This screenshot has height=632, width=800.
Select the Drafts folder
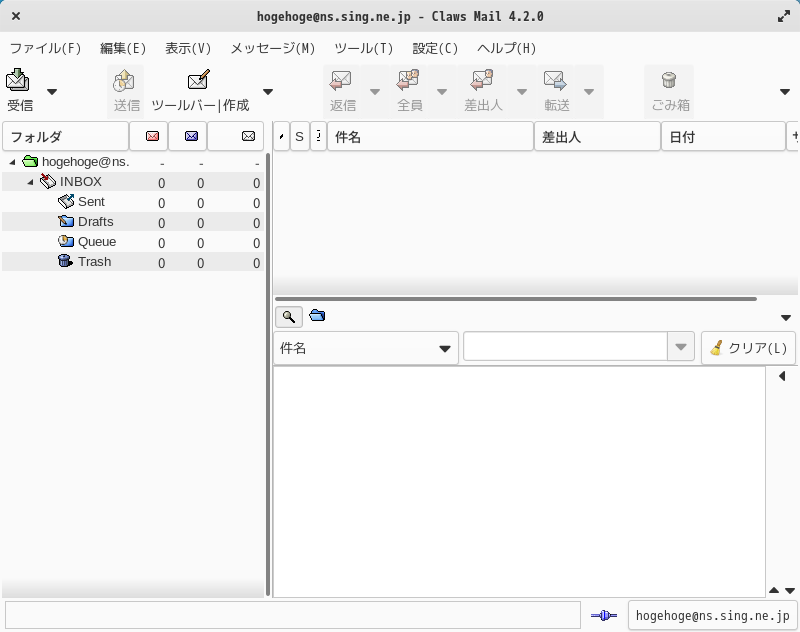133,222
